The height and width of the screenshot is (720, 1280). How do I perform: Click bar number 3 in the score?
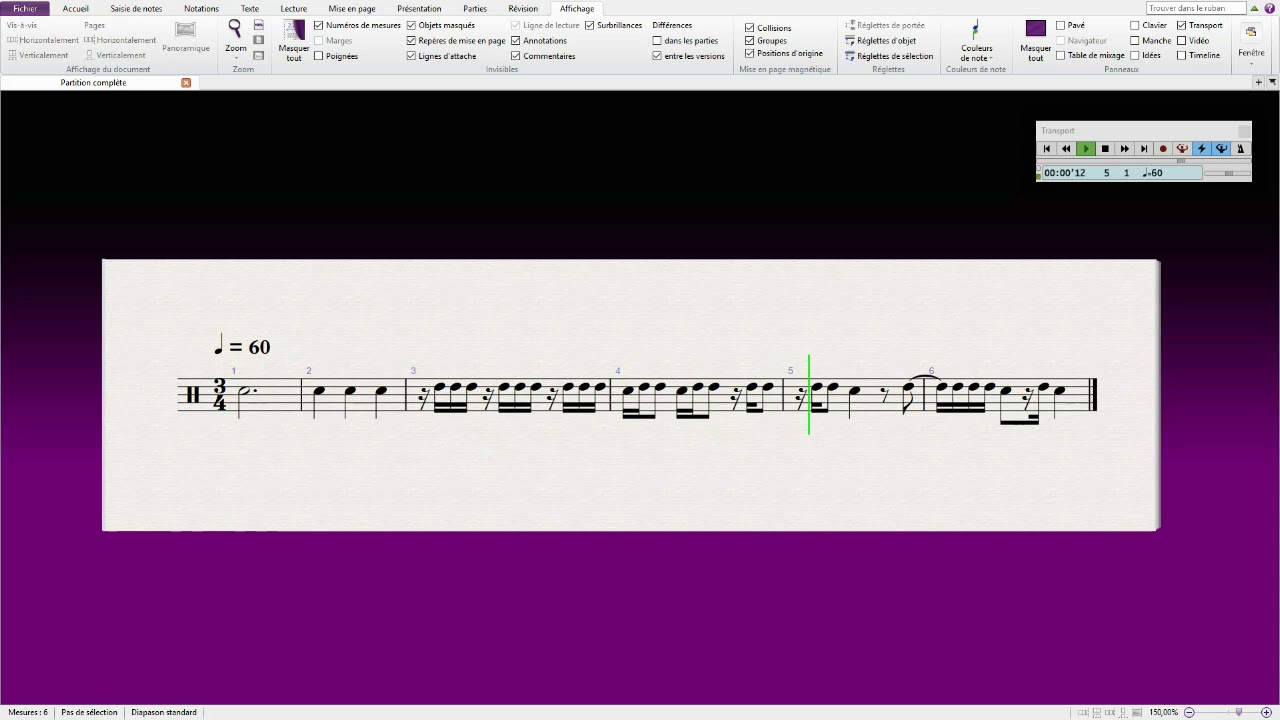click(413, 371)
